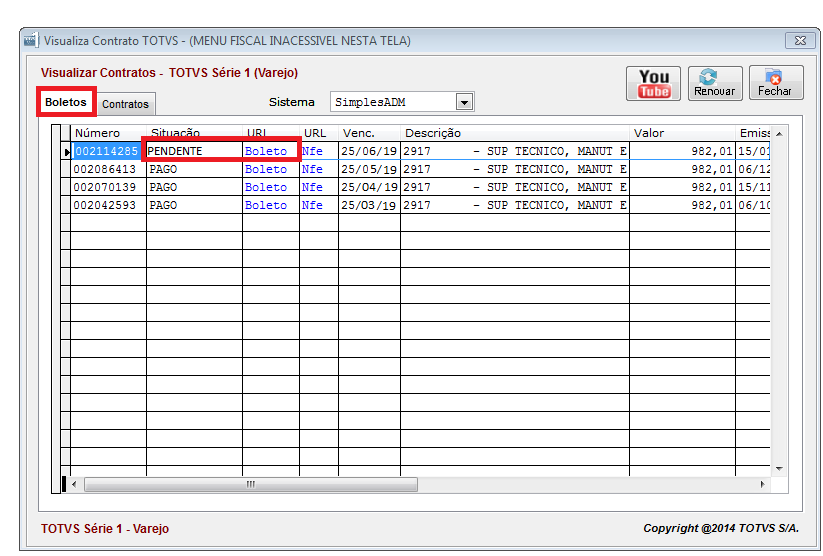
Task: Open Boleto link for 002070139
Action: point(266,187)
